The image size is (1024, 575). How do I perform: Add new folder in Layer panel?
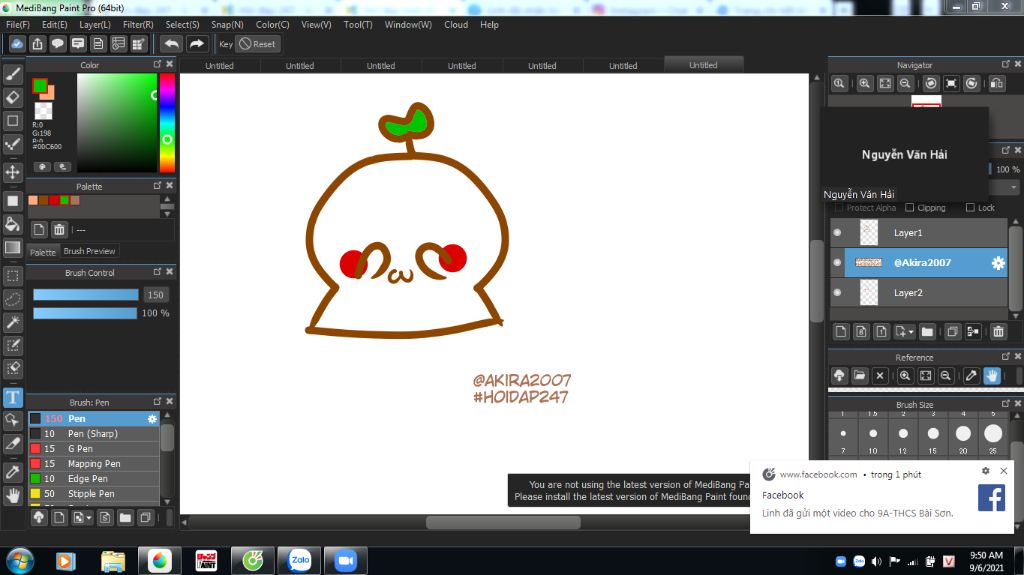(x=927, y=332)
